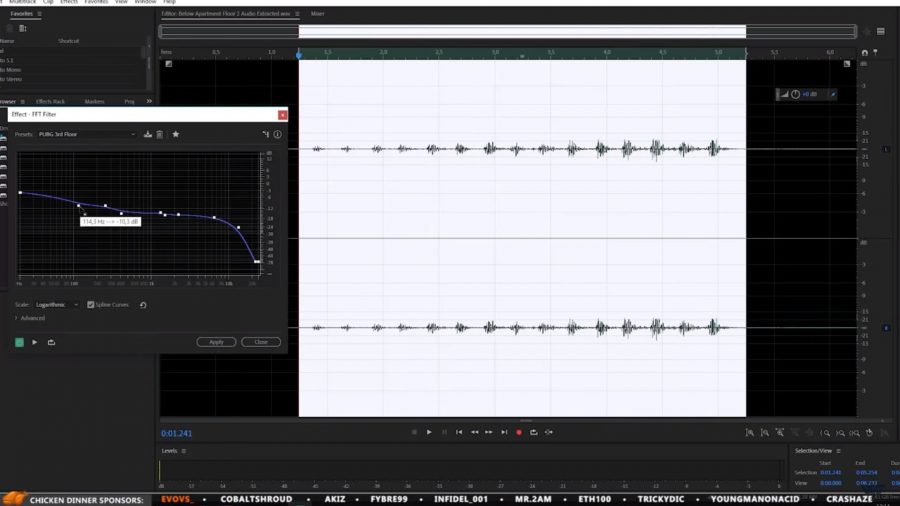
Task: Expand the Advanced section
Action: [x=30, y=318]
